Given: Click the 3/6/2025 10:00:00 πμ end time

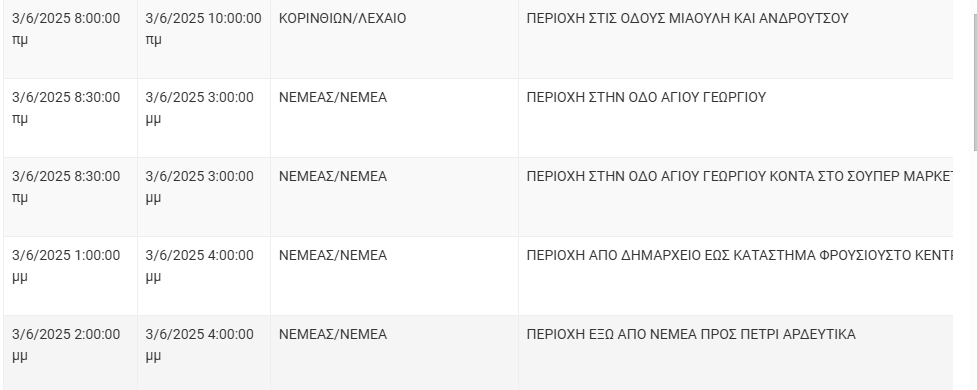Looking at the screenshot, I should pos(204,29).
